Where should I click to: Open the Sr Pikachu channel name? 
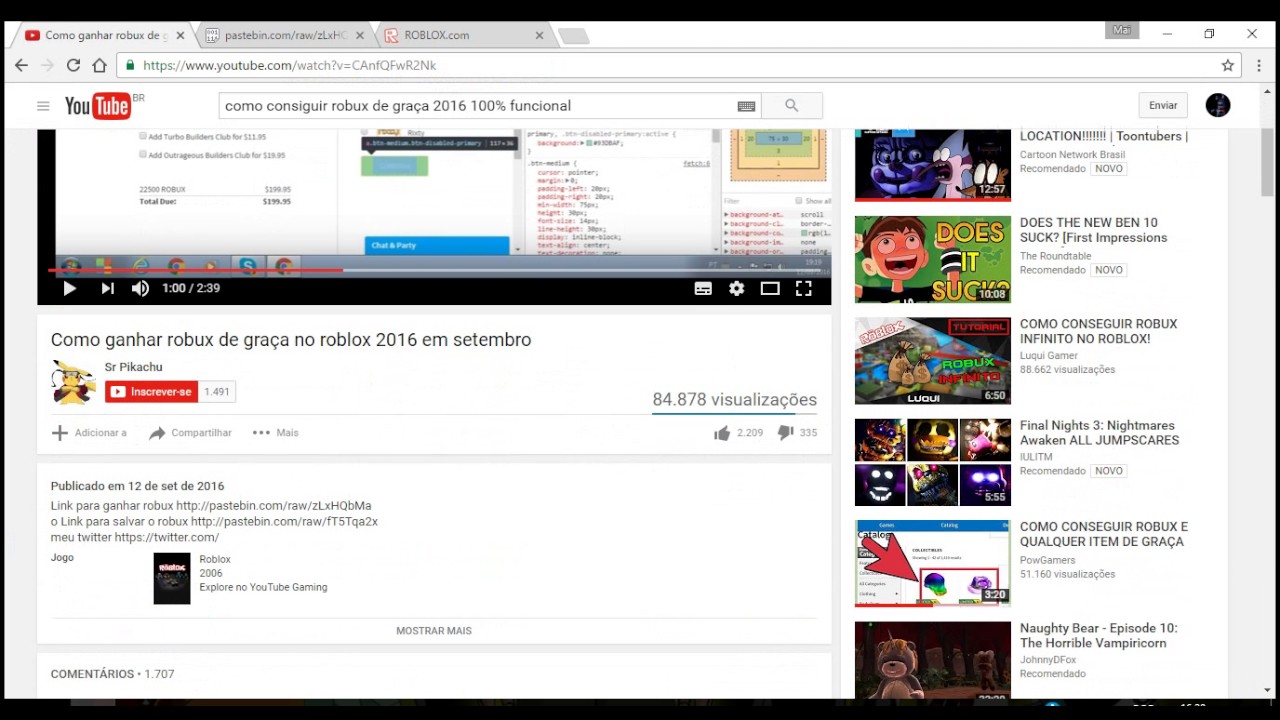tap(133, 367)
